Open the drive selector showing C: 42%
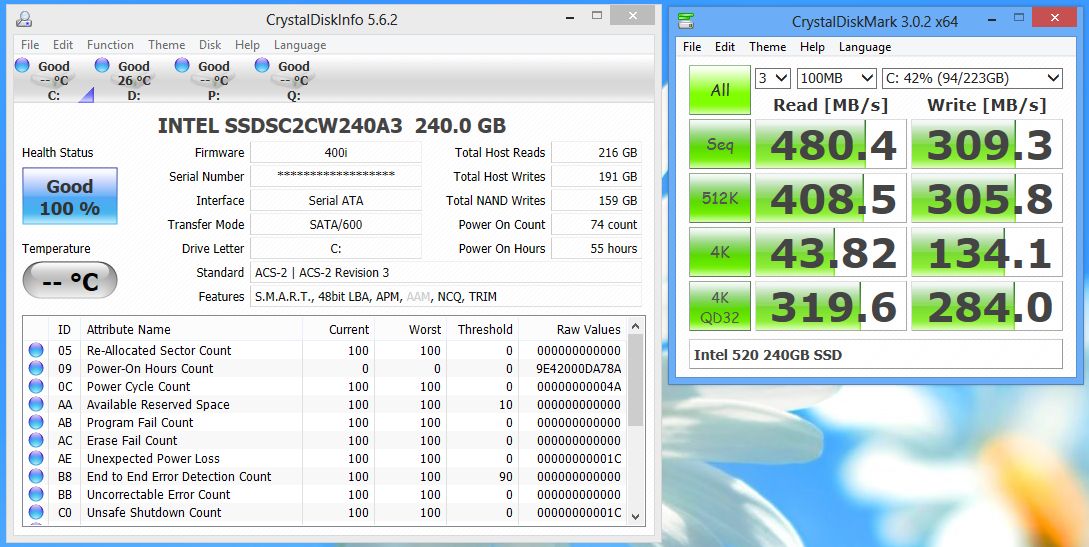The width and height of the screenshot is (1089, 547). (972, 78)
